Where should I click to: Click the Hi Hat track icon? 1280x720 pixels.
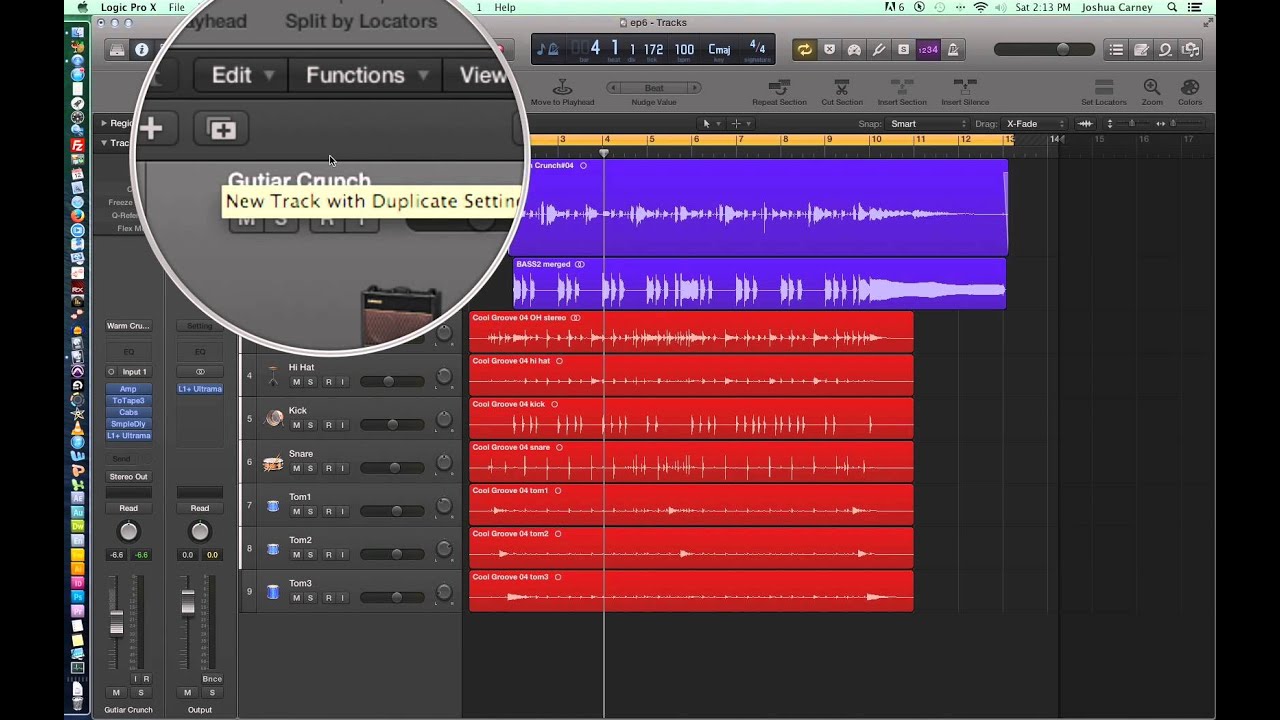click(x=273, y=375)
